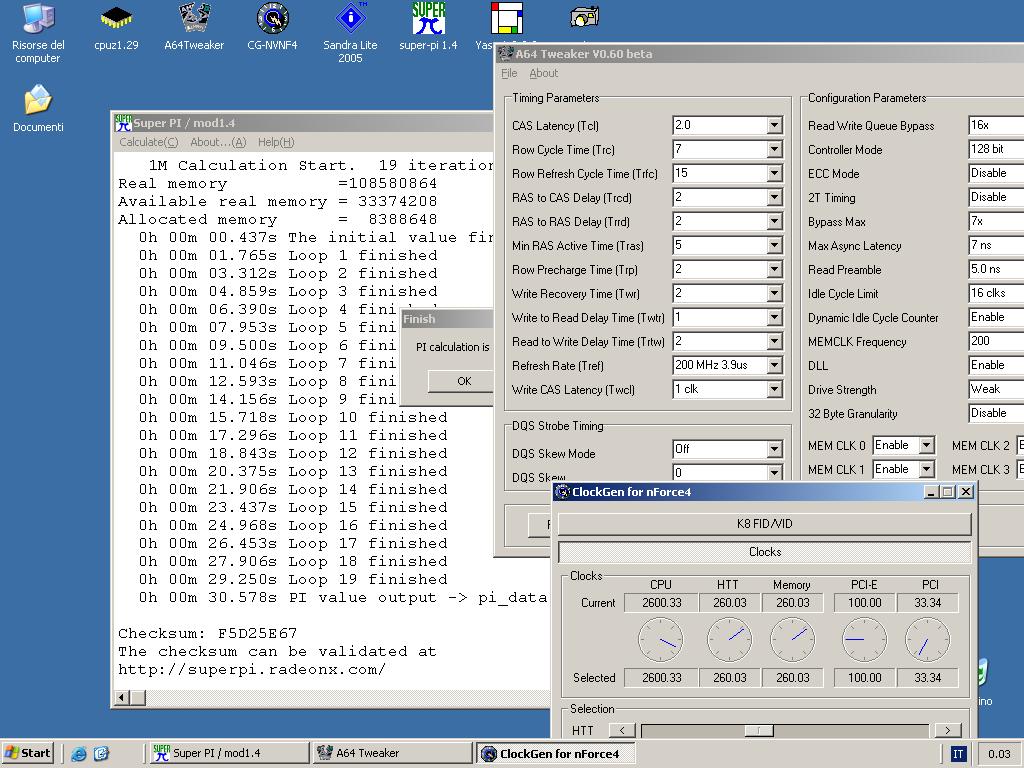
Task: Click Super PI horizontal scrollbar left arrow
Action: (121, 697)
